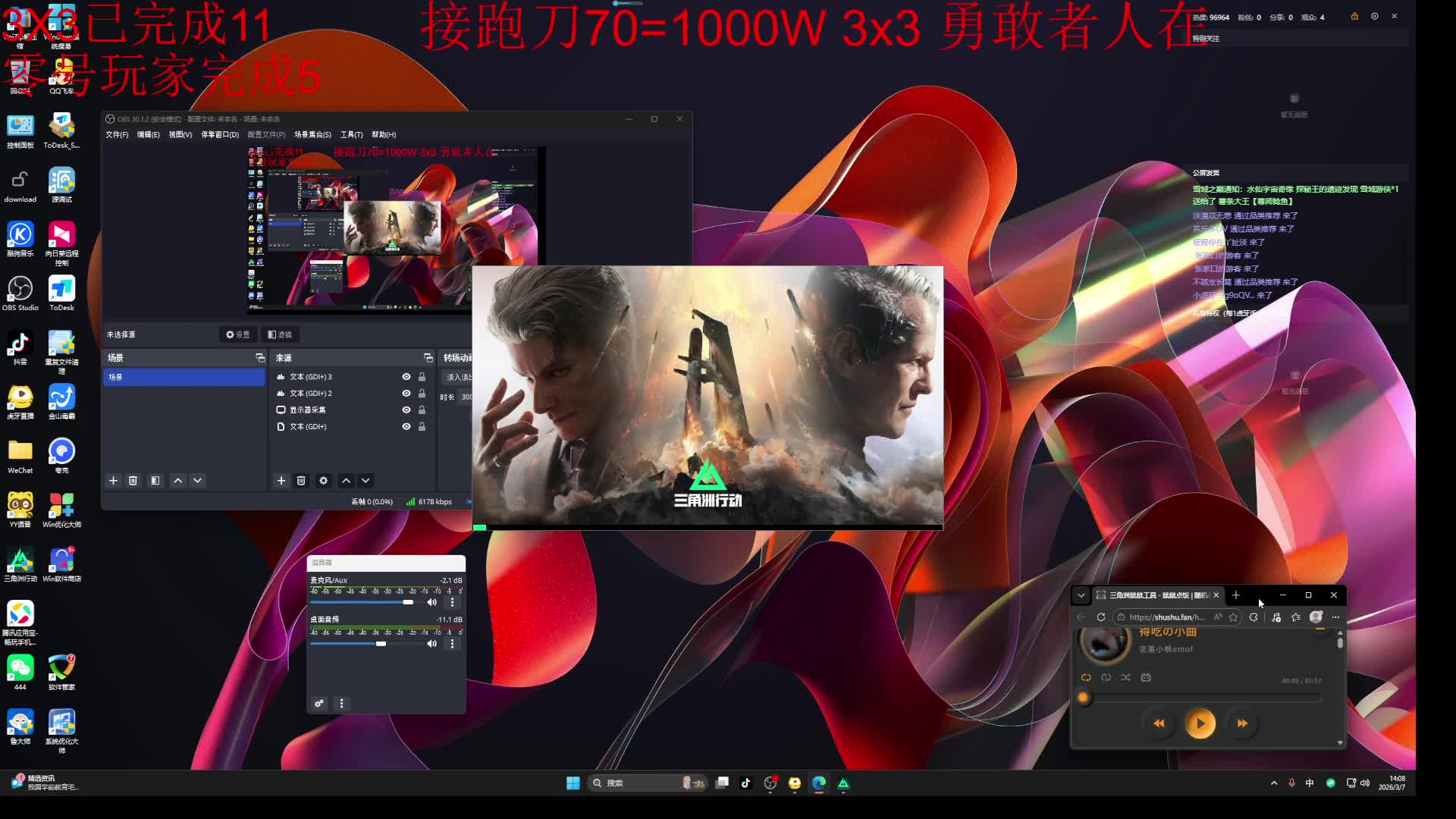
Task: Open scene filters icon in scenes toolbar
Action: [155, 481]
